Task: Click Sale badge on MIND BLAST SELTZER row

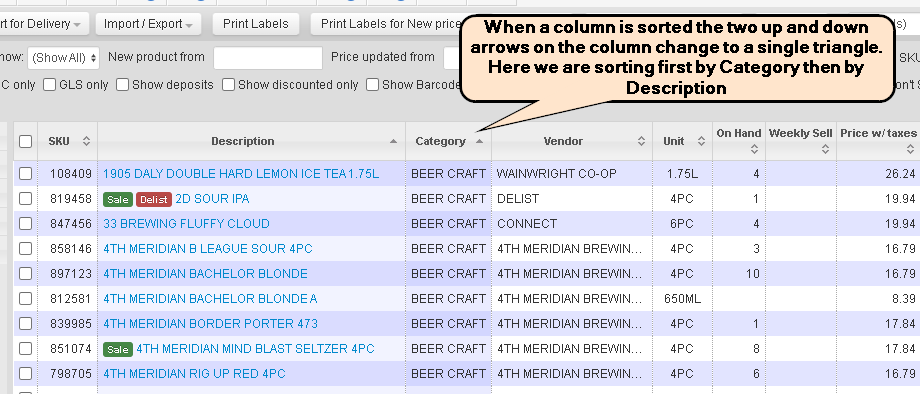Action: point(118,349)
